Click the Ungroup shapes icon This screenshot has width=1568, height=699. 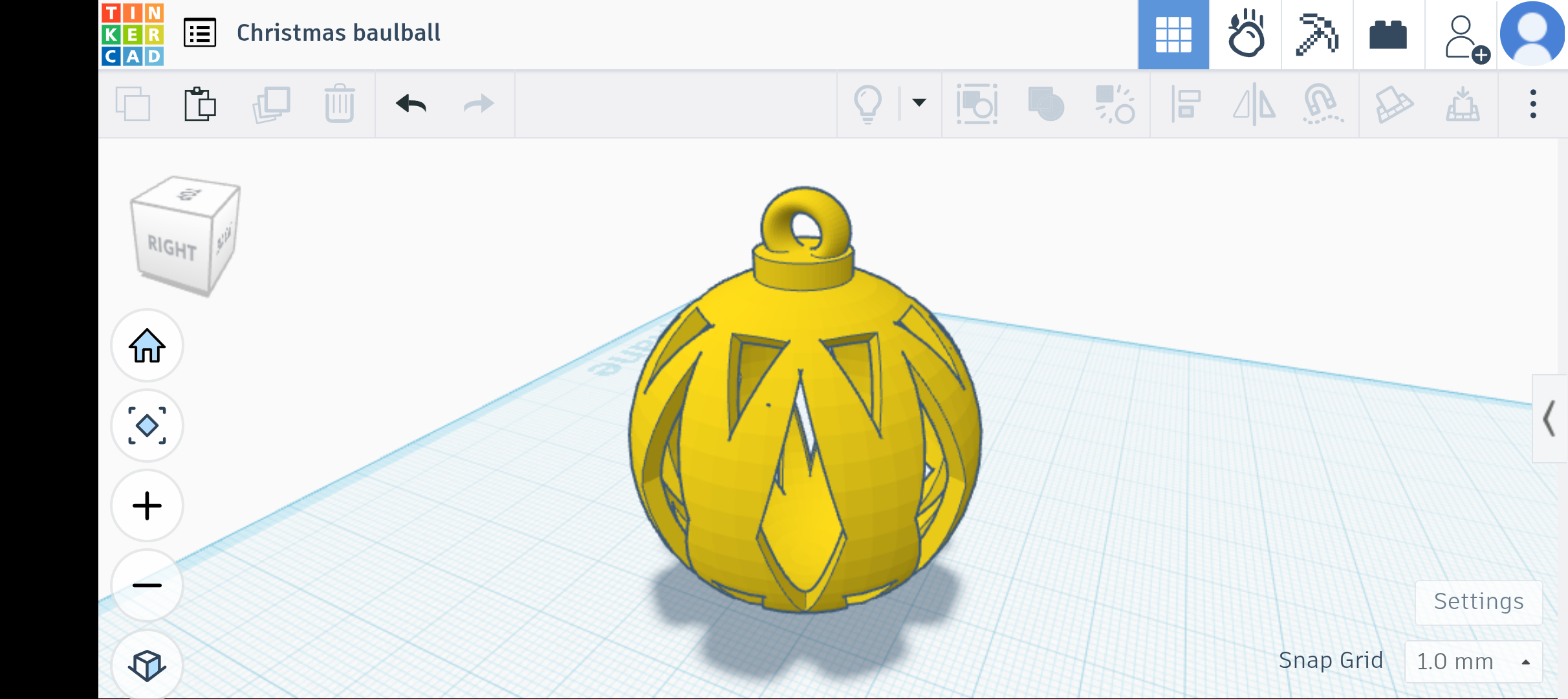tap(1115, 104)
